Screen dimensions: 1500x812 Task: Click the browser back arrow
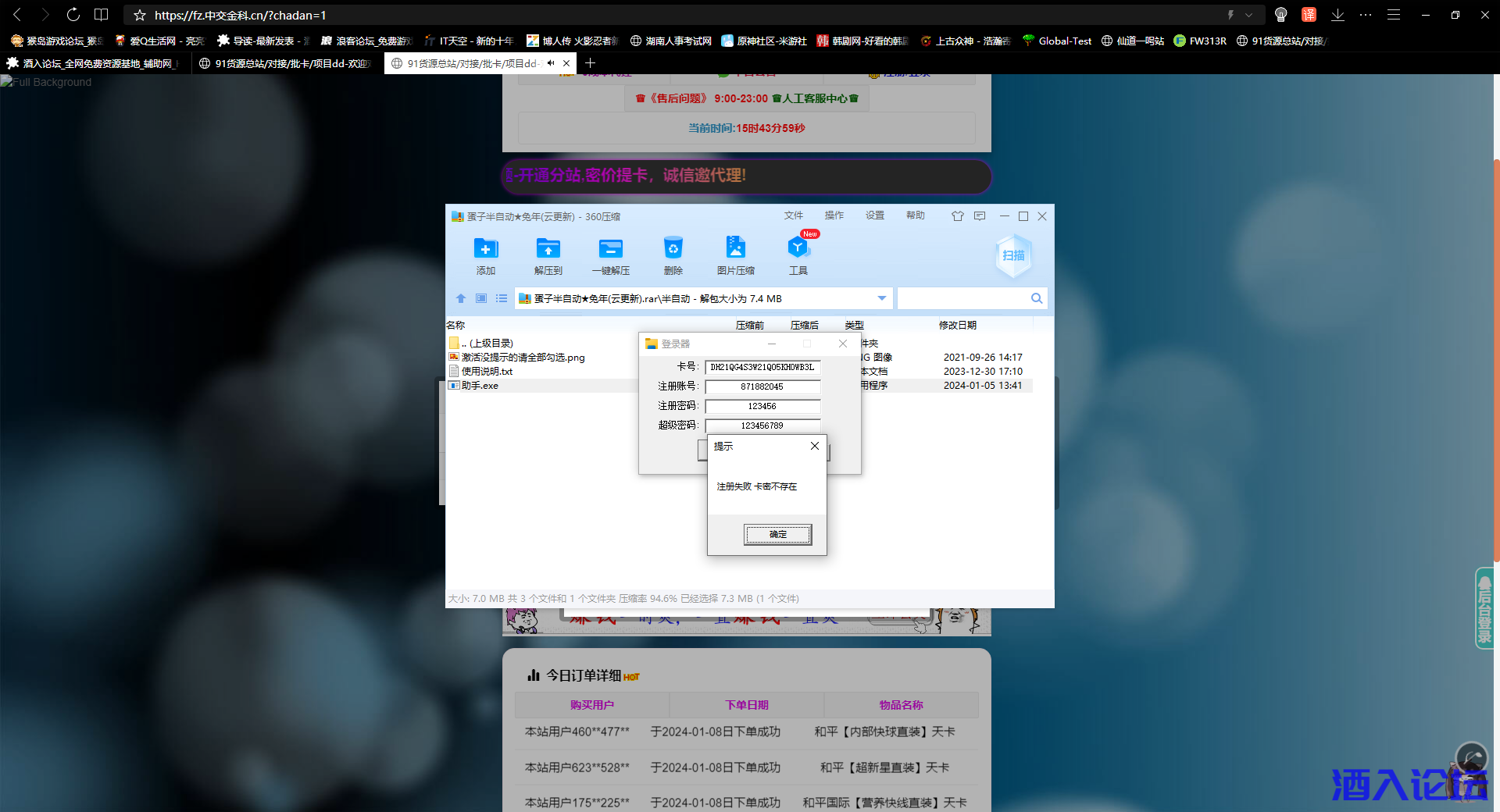(x=17, y=15)
